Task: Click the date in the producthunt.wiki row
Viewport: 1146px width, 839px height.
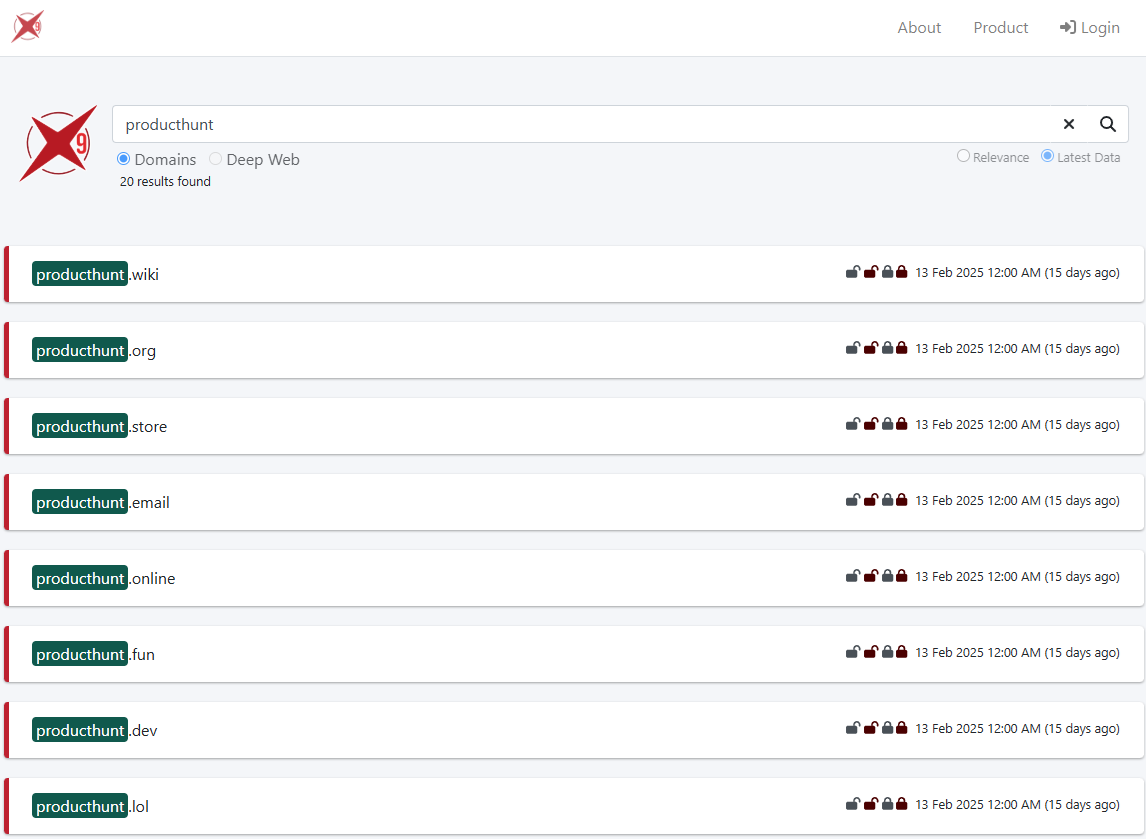Action: (x=1017, y=273)
